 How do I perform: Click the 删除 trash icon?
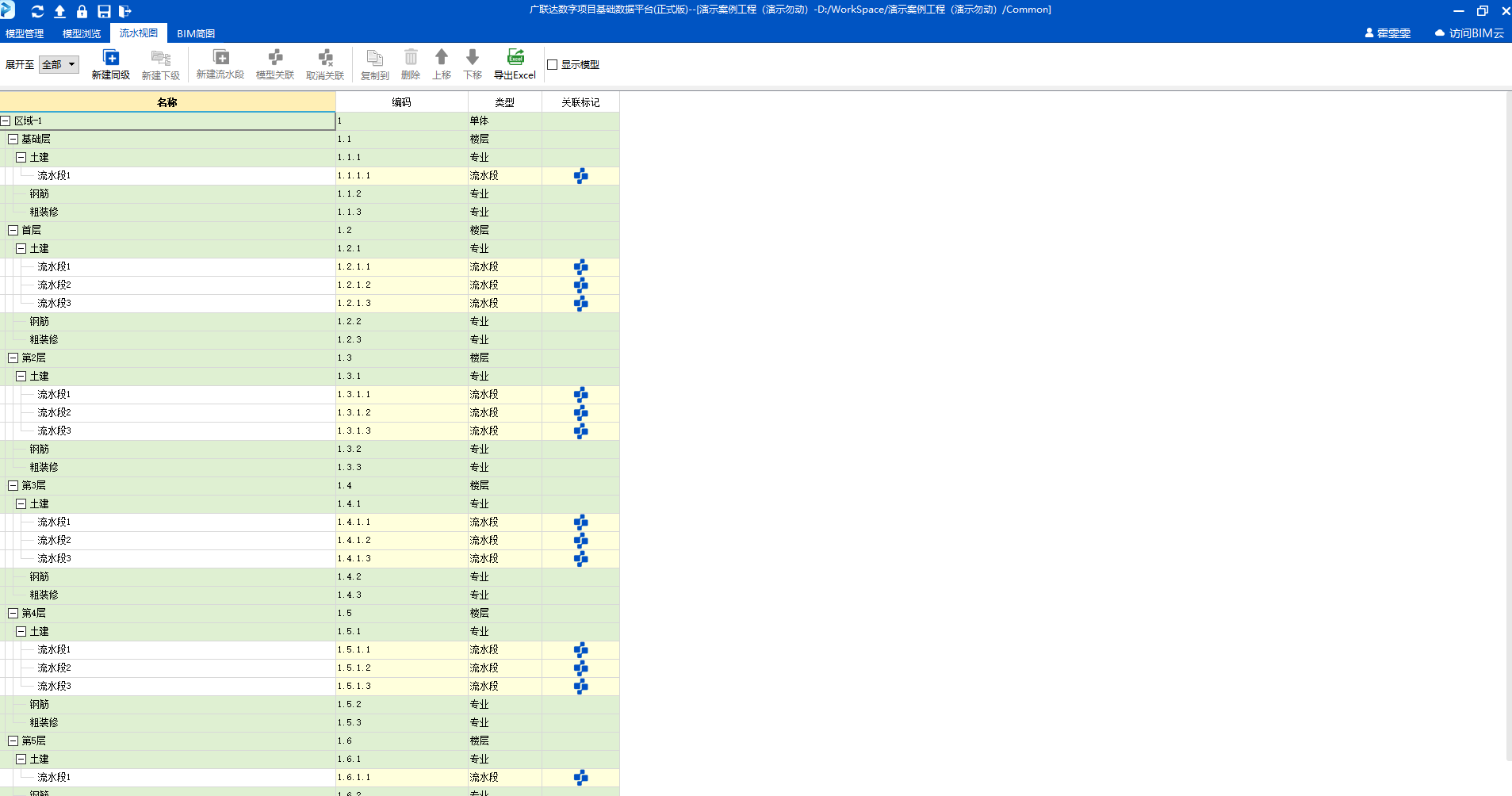411,57
